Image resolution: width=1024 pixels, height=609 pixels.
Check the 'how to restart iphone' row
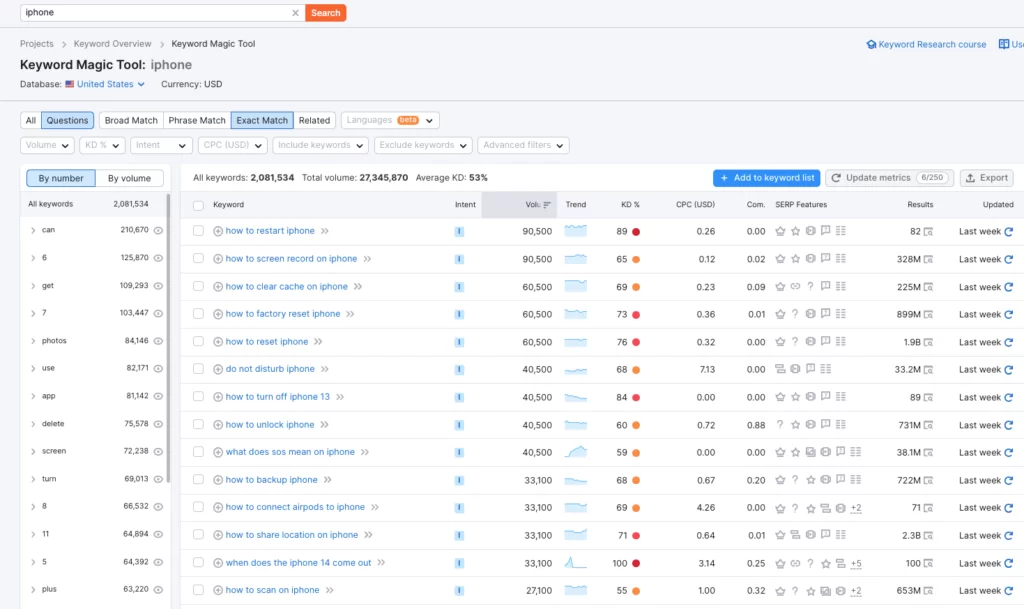[x=199, y=231]
